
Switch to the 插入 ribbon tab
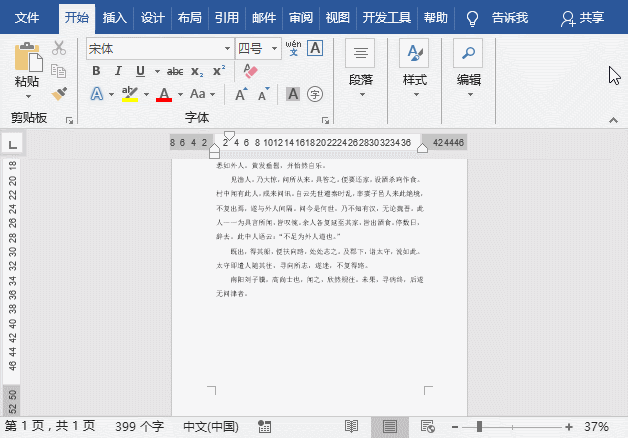(x=115, y=18)
